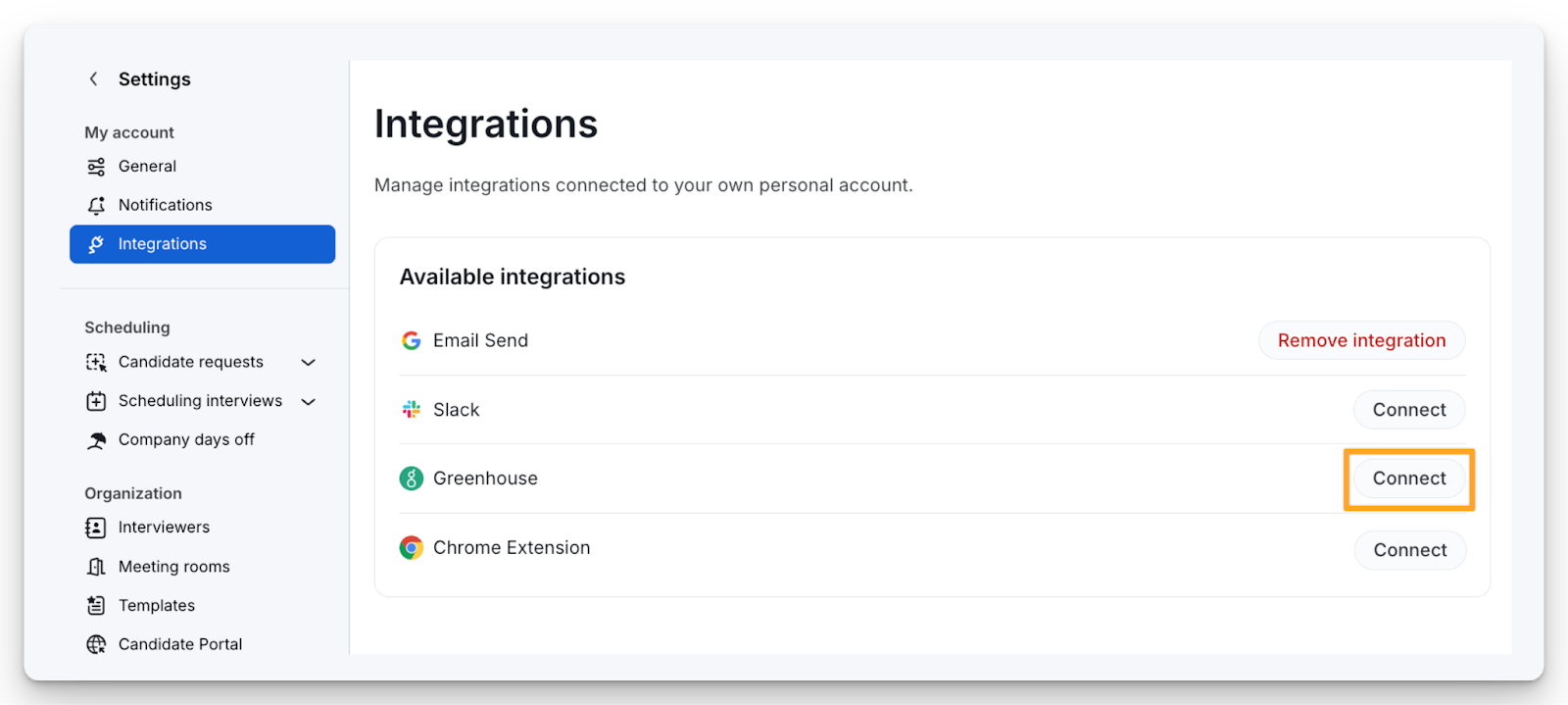The image size is (1568, 705).
Task: Click the Slack logo icon
Action: (412, 410)
